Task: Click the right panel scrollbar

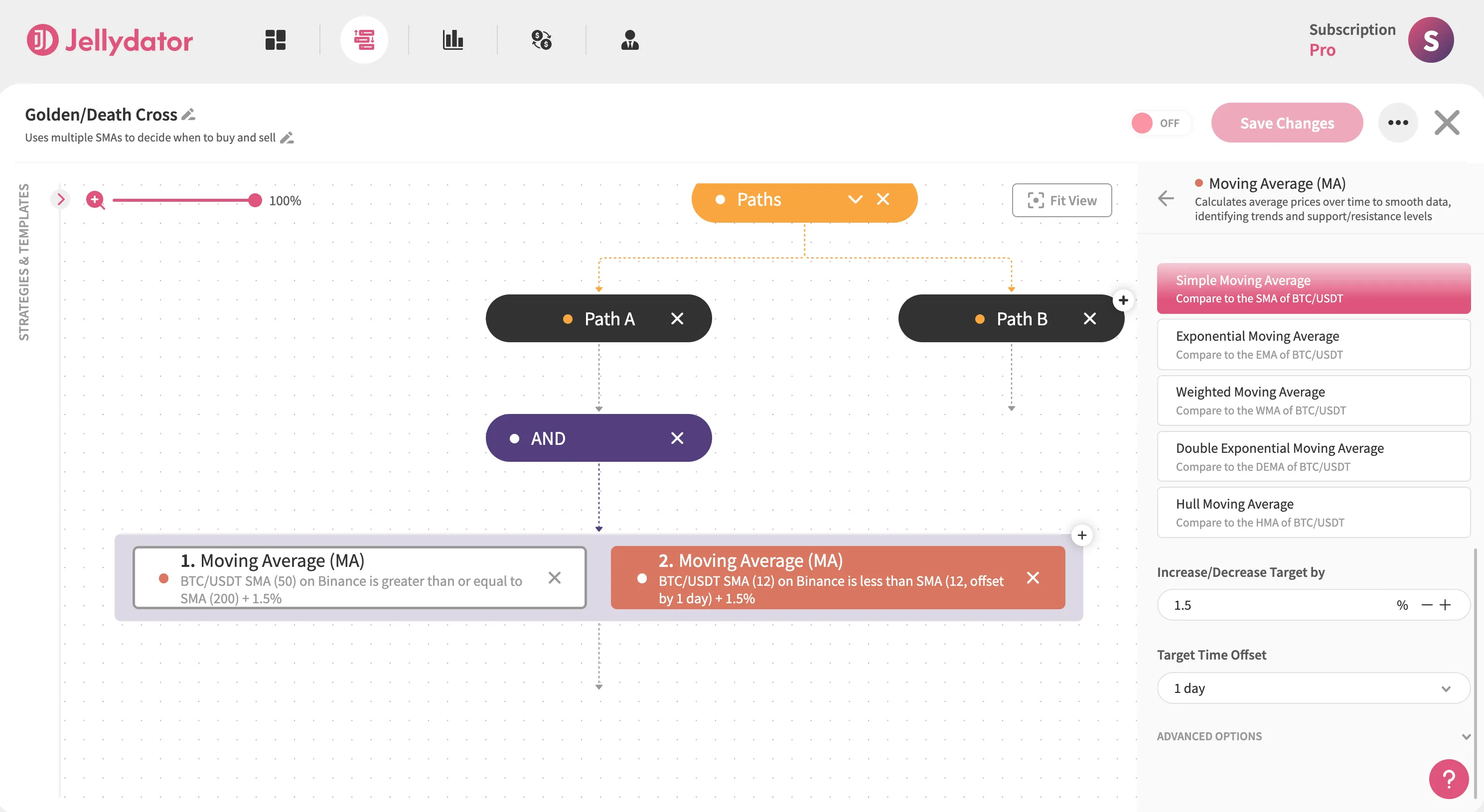Action: 1476,674
